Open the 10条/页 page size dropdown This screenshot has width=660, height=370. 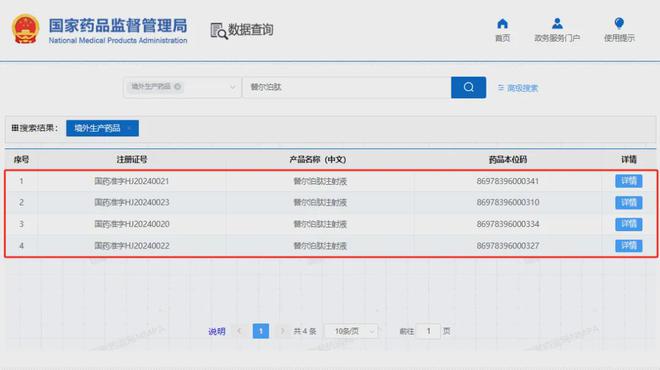(x=351, y=331)
